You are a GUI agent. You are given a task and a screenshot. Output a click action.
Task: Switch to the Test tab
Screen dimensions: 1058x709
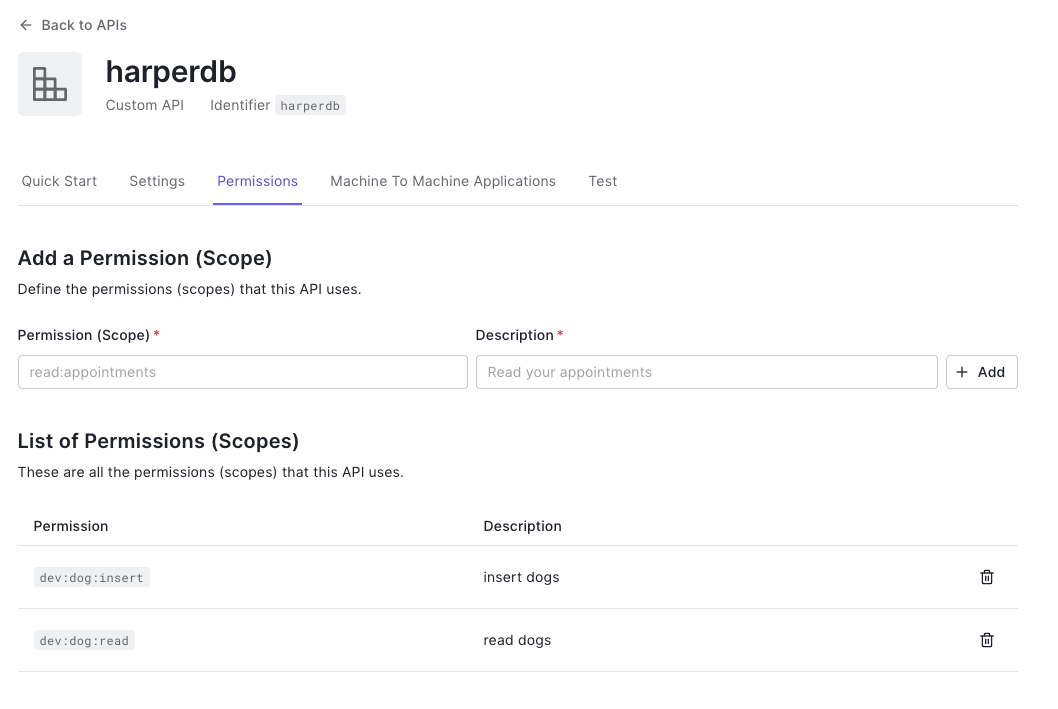coord(603,181)
